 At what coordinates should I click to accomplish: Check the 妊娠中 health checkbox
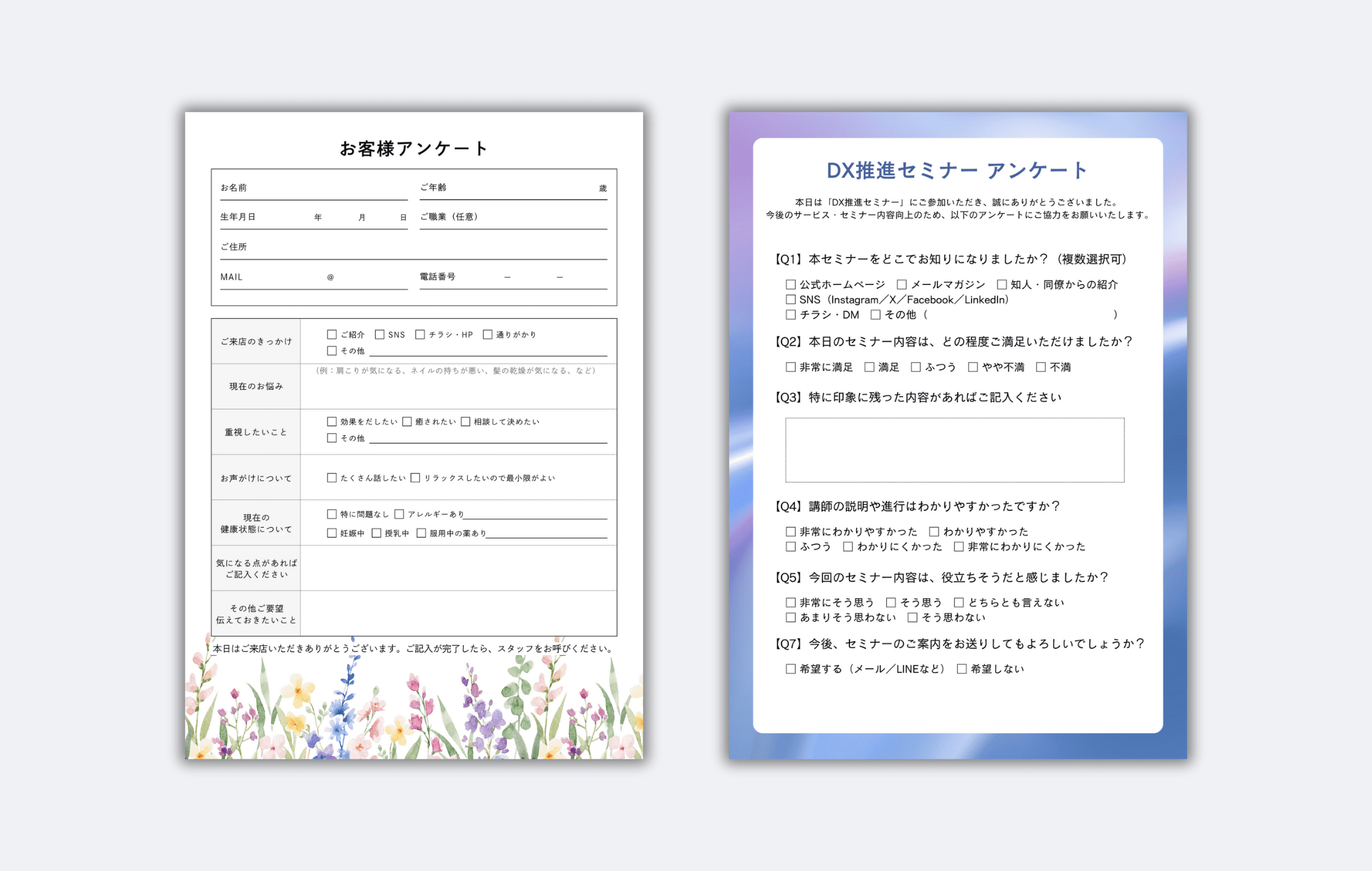332,535
